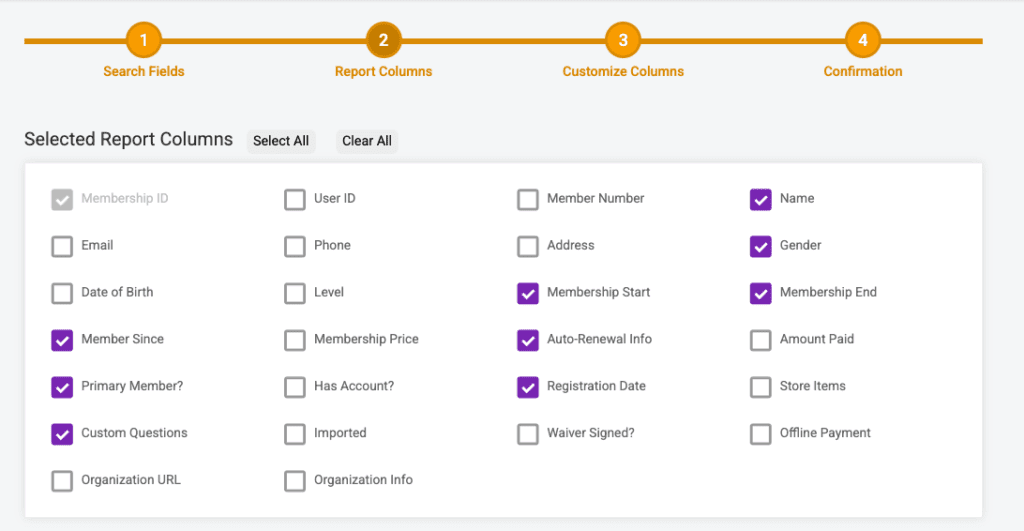The height and width of the screenshot is (531, 1024).
Task: Uncheck the Name column checkbox
Action: point(761,199)
